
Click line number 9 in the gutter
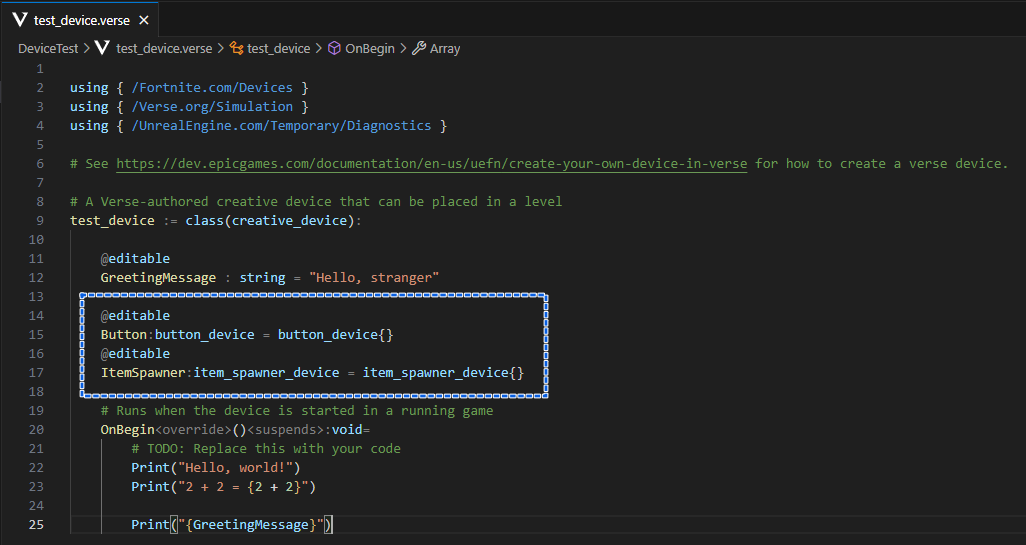pyautogui.click(x=39, y=220)
